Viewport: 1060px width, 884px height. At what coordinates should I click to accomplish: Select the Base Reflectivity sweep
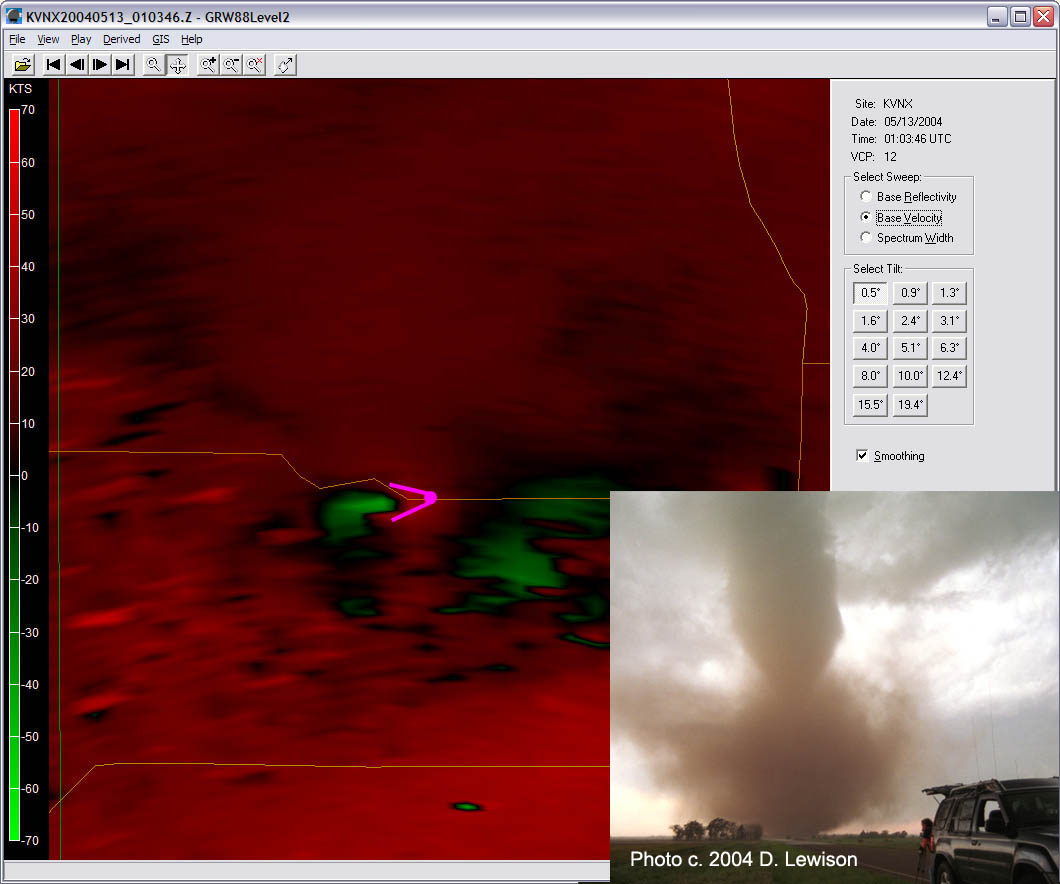click(x=865, y=196)
